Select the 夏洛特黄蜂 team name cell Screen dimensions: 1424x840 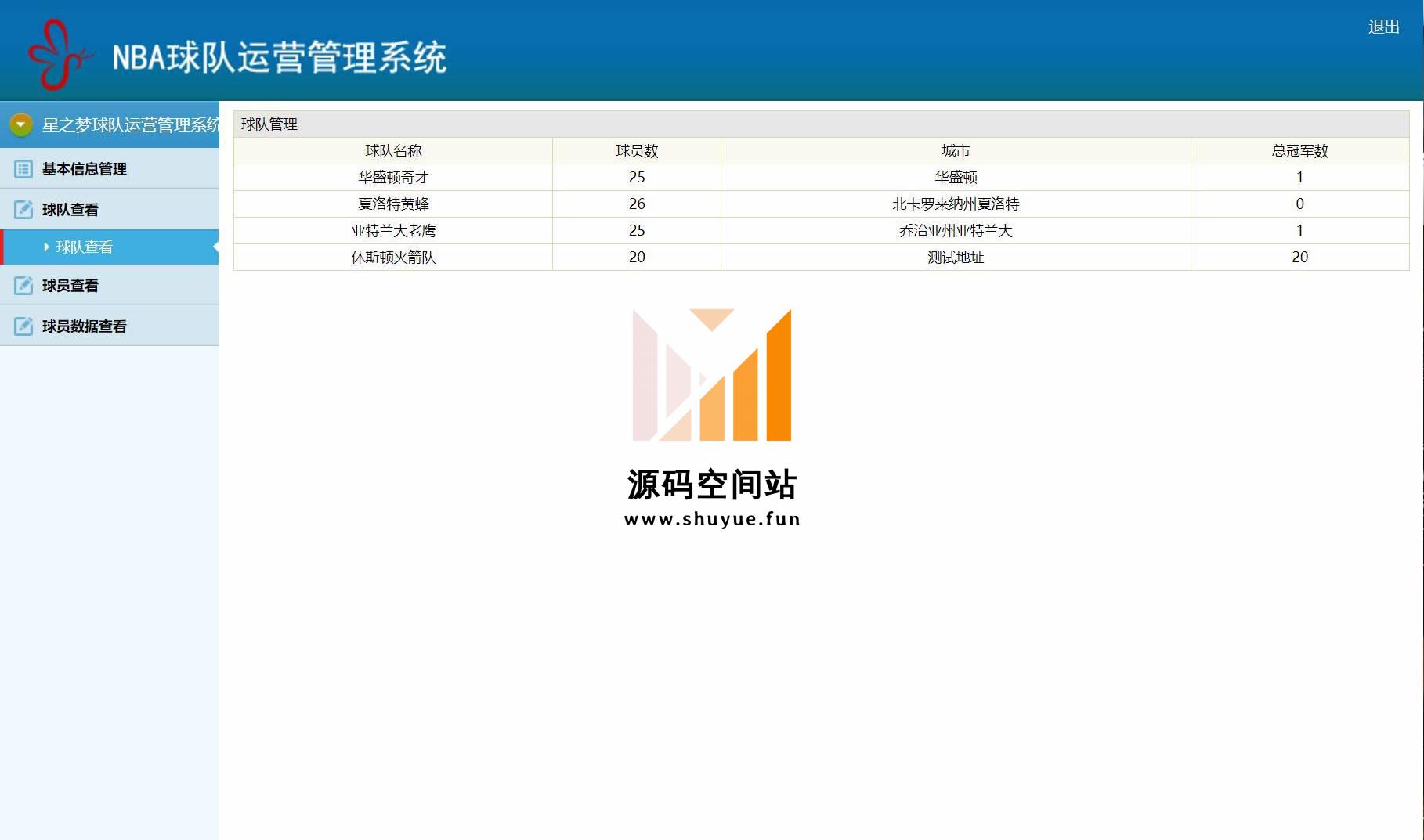click(x=393, y=204)
